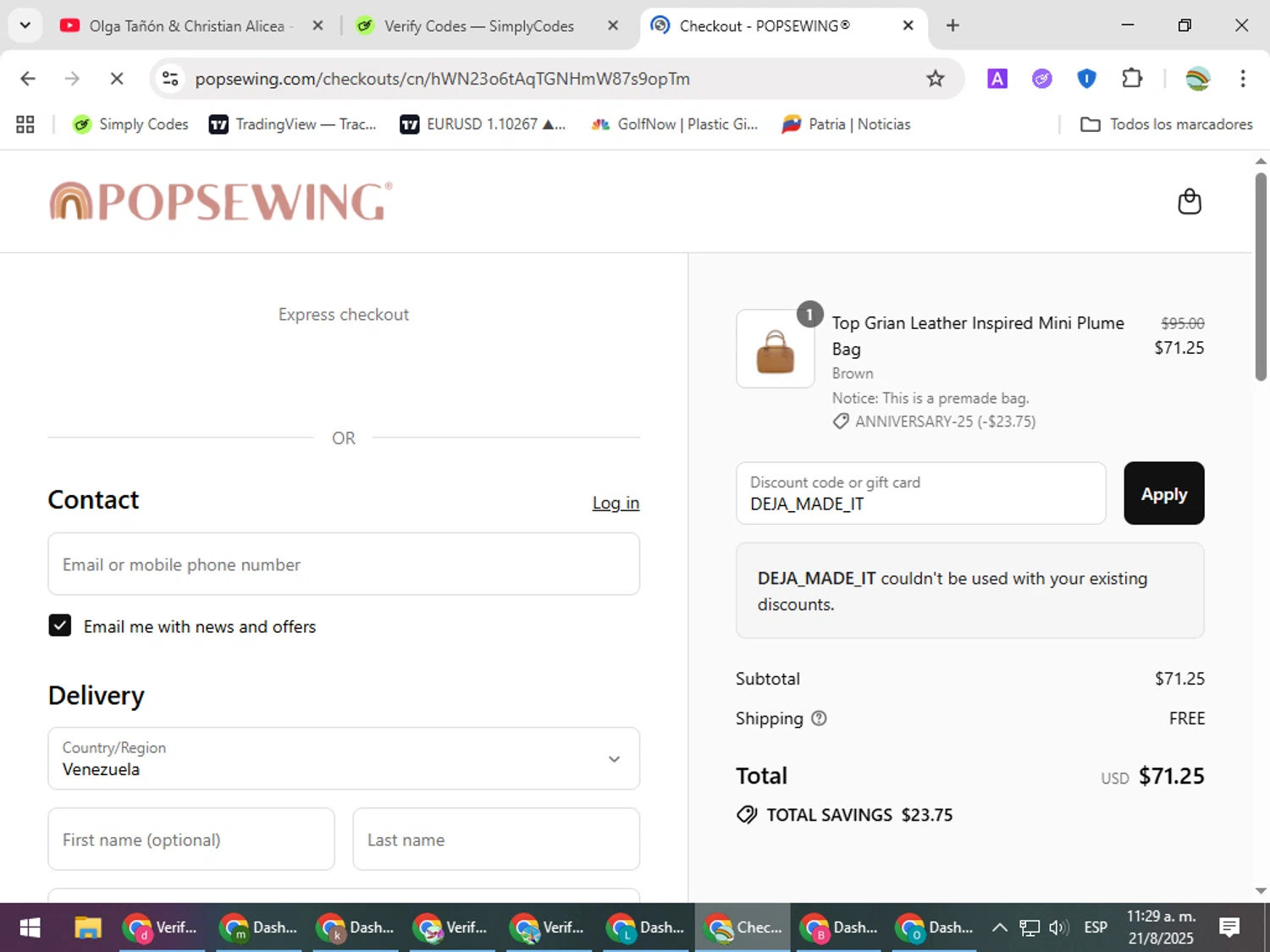
Task: Click the ANNIVERSARY-25 (-$23.75) discount tag
Action: point(935,421)
